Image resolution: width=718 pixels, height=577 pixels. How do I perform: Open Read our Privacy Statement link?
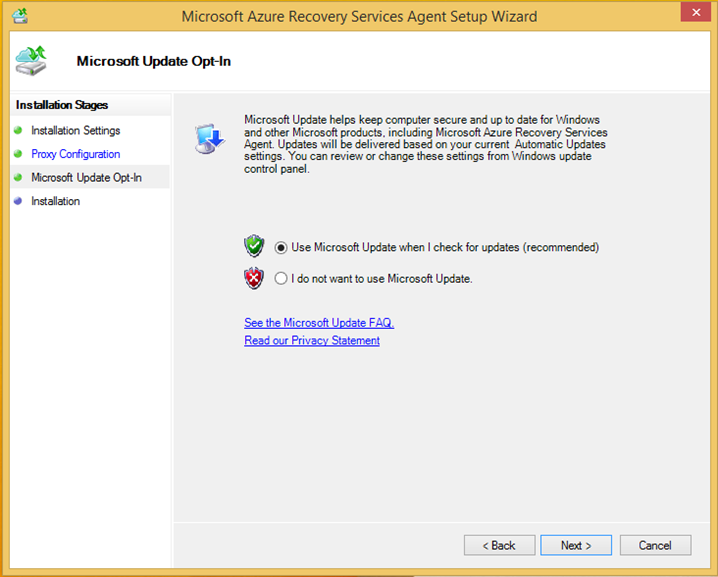point(312,341)
